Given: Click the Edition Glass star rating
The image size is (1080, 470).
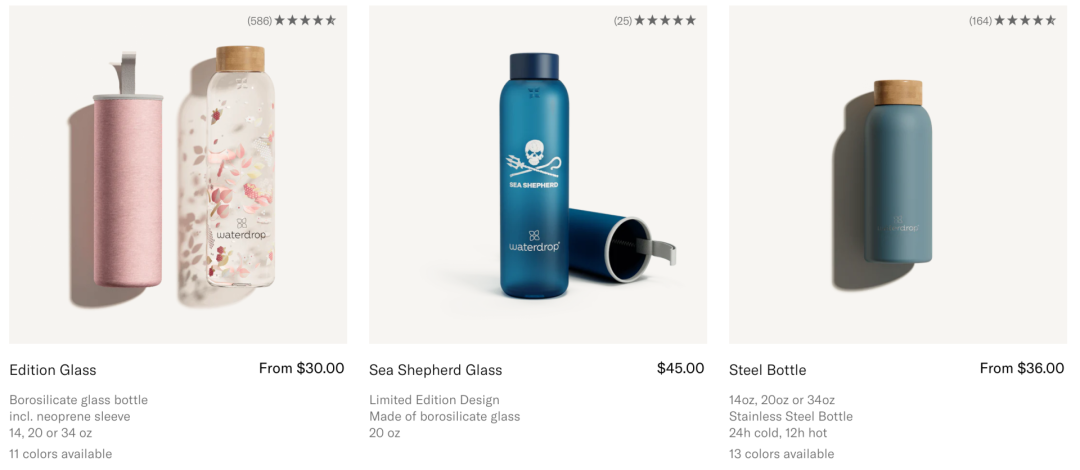Looking at the screenshot, I should click(x=305, y=21).
